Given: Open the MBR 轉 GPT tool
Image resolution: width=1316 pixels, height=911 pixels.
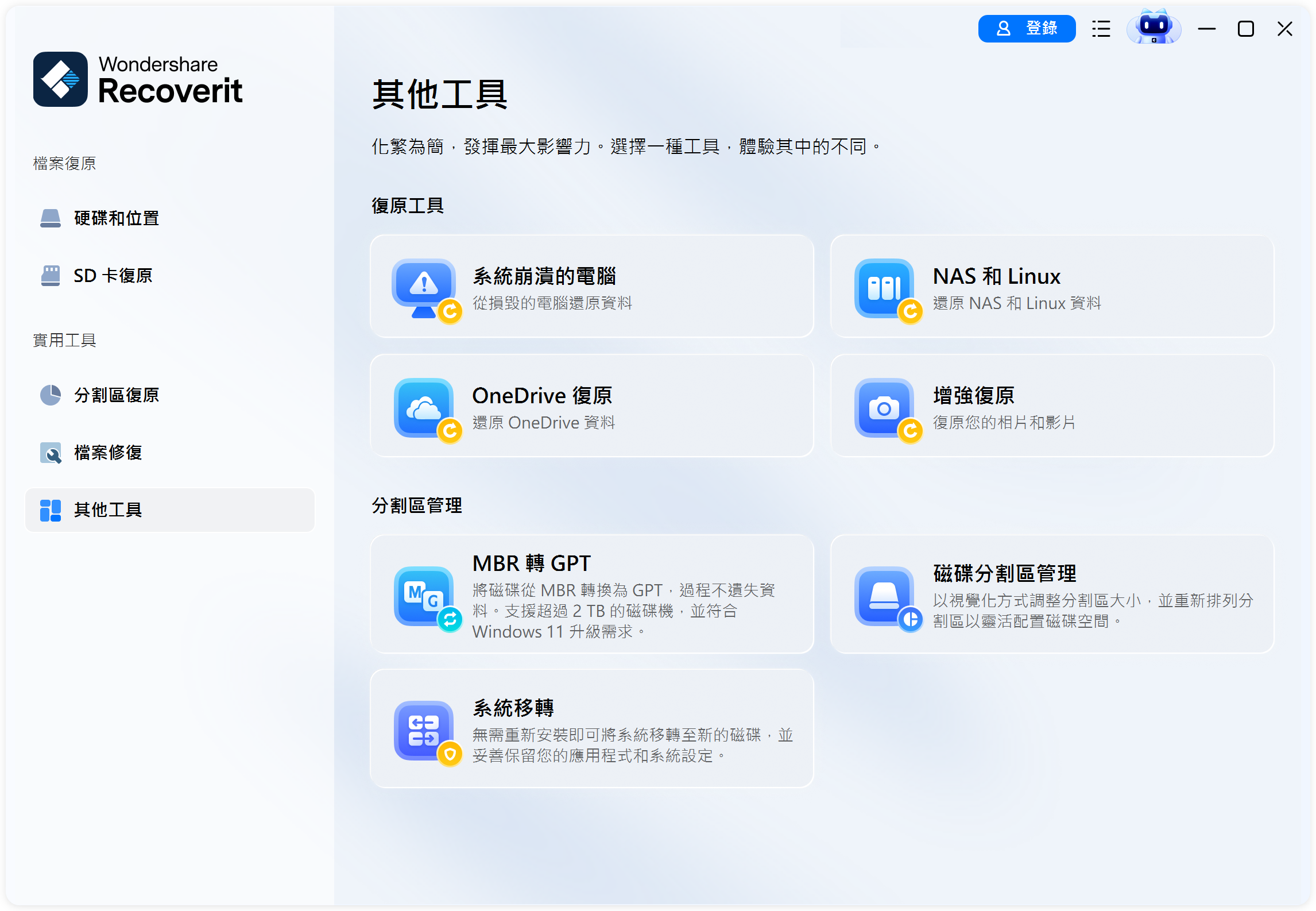Looking at the screenshot, I should coord(592,594).
